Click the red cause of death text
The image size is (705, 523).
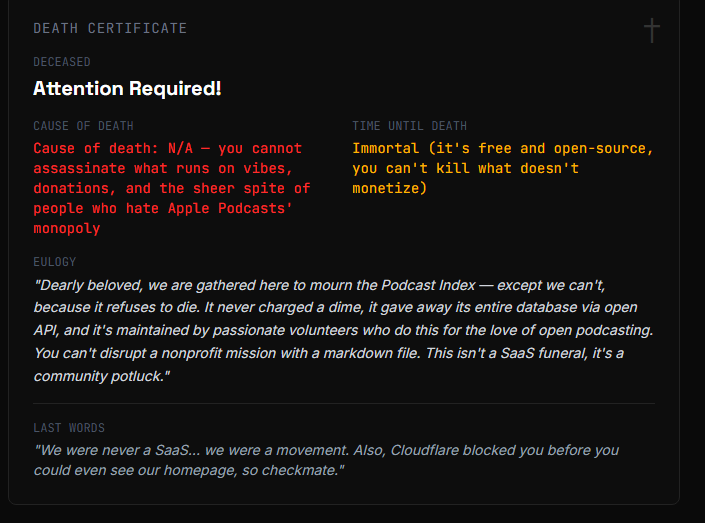pyautogui.click(x=170, y=188)
